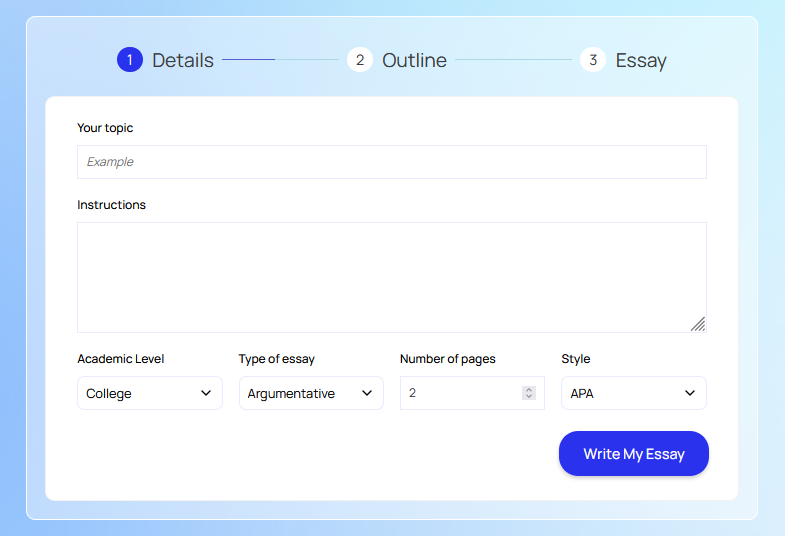785x536 pixels.
Task: Click the Type of essay chevron arrow
Action: (367, 393)
